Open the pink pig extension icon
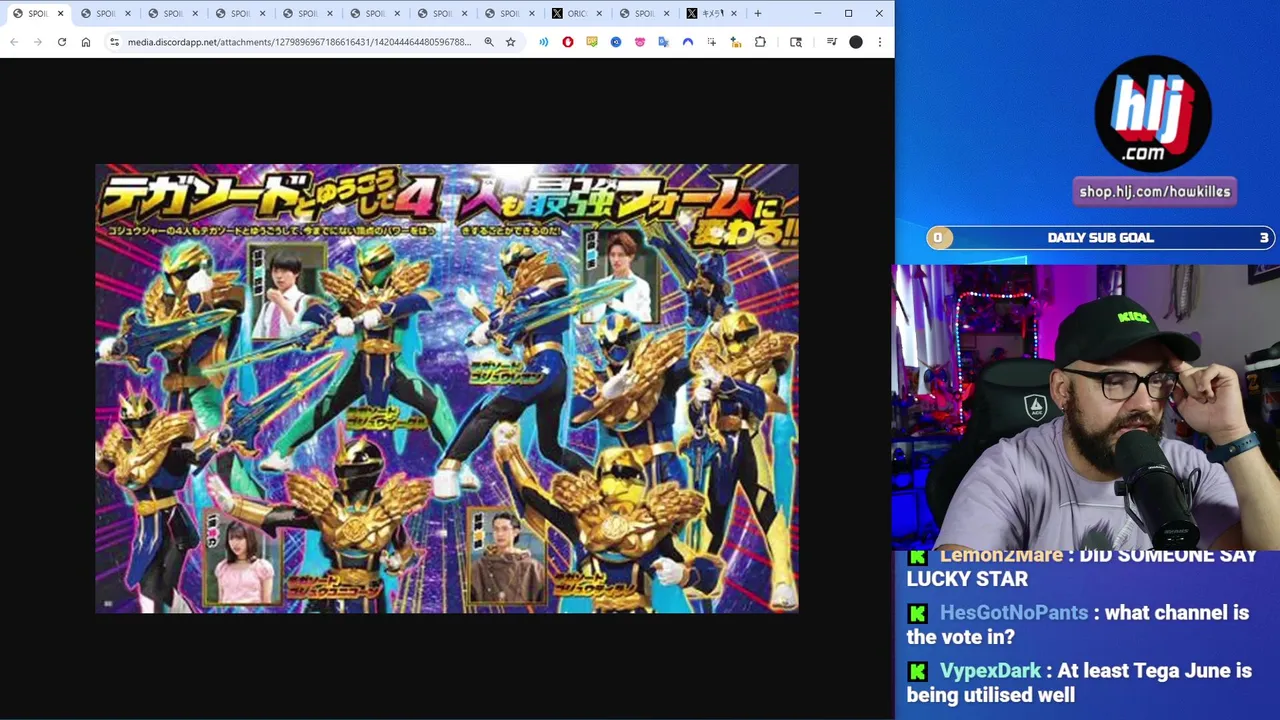Image resolution: width=1280 pixels, height=720 pixels. coord(640,42)
